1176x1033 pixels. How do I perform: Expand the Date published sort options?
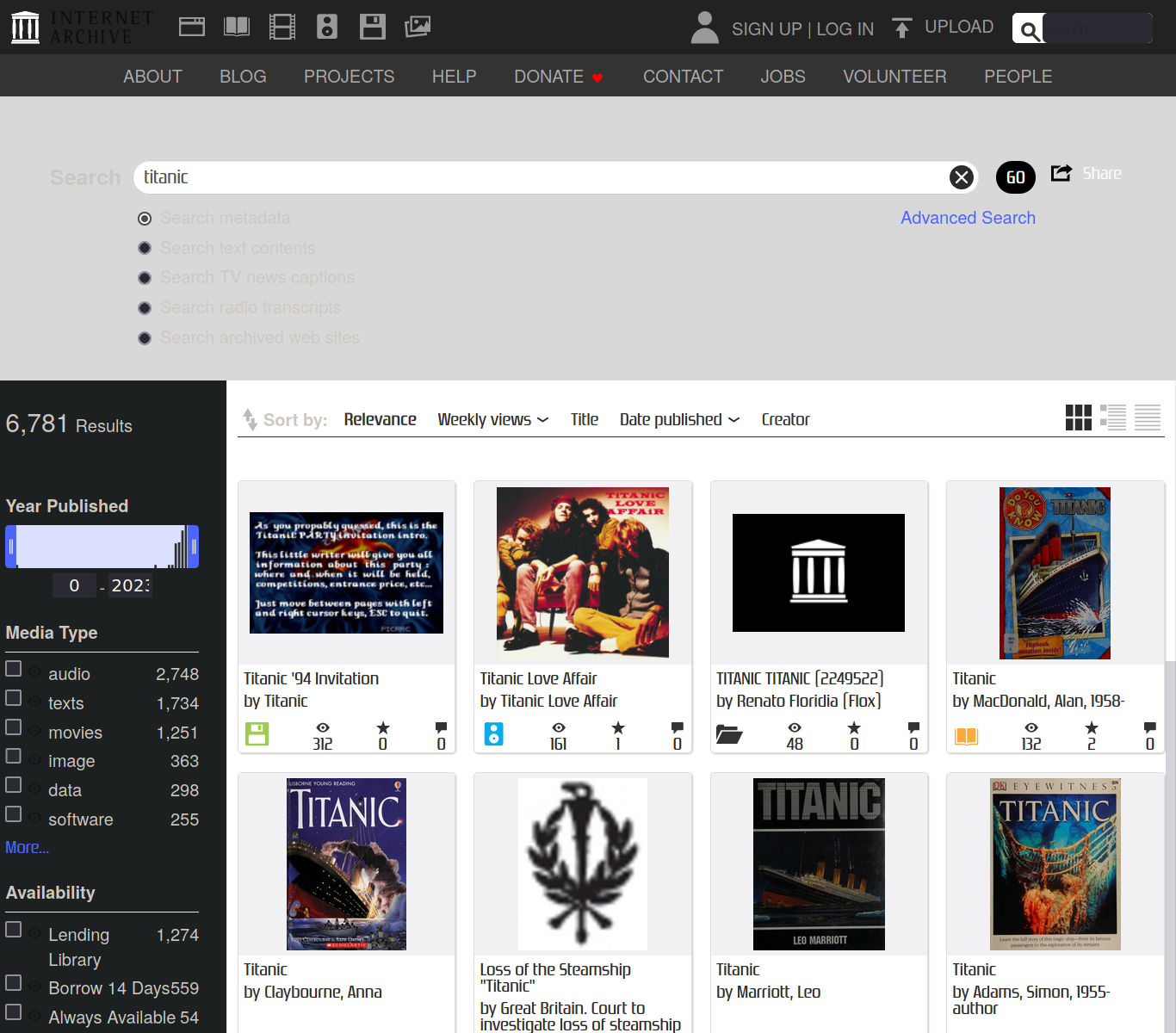(679, 419)
